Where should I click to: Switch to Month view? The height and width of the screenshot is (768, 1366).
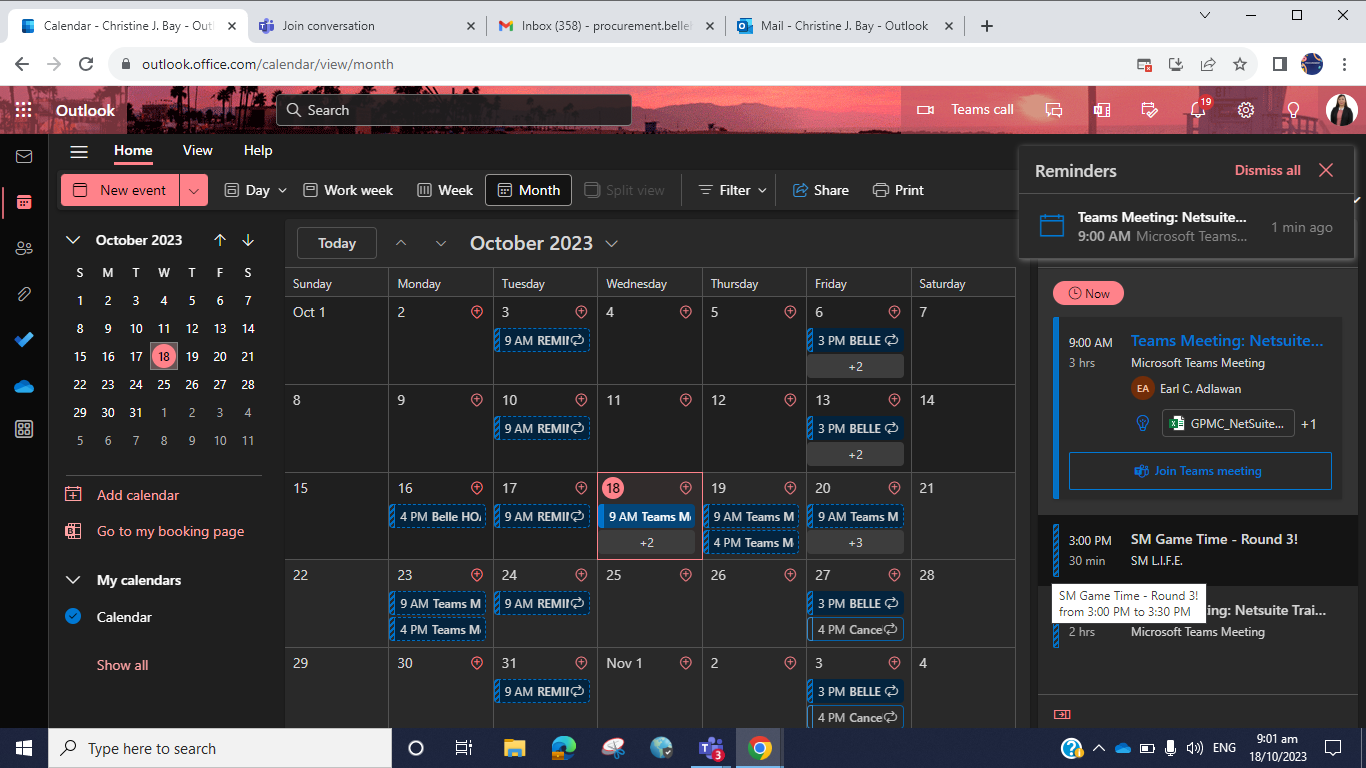coord(529,190)
